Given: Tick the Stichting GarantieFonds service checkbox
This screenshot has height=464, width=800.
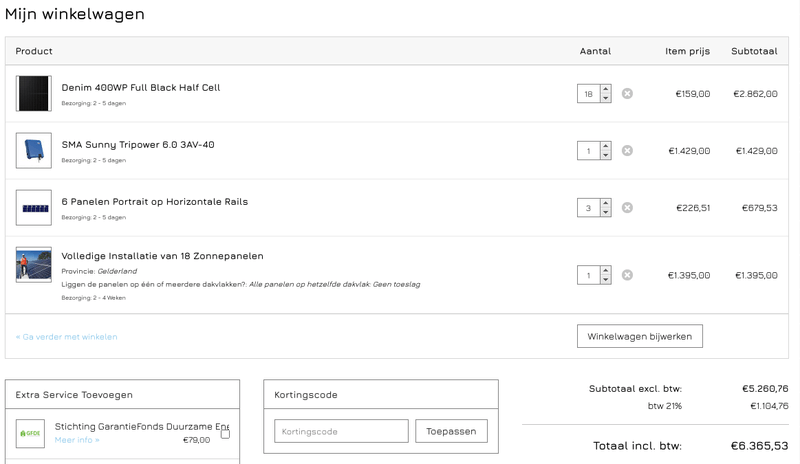Looking at the screenshot, I should (x=225, y=434).
